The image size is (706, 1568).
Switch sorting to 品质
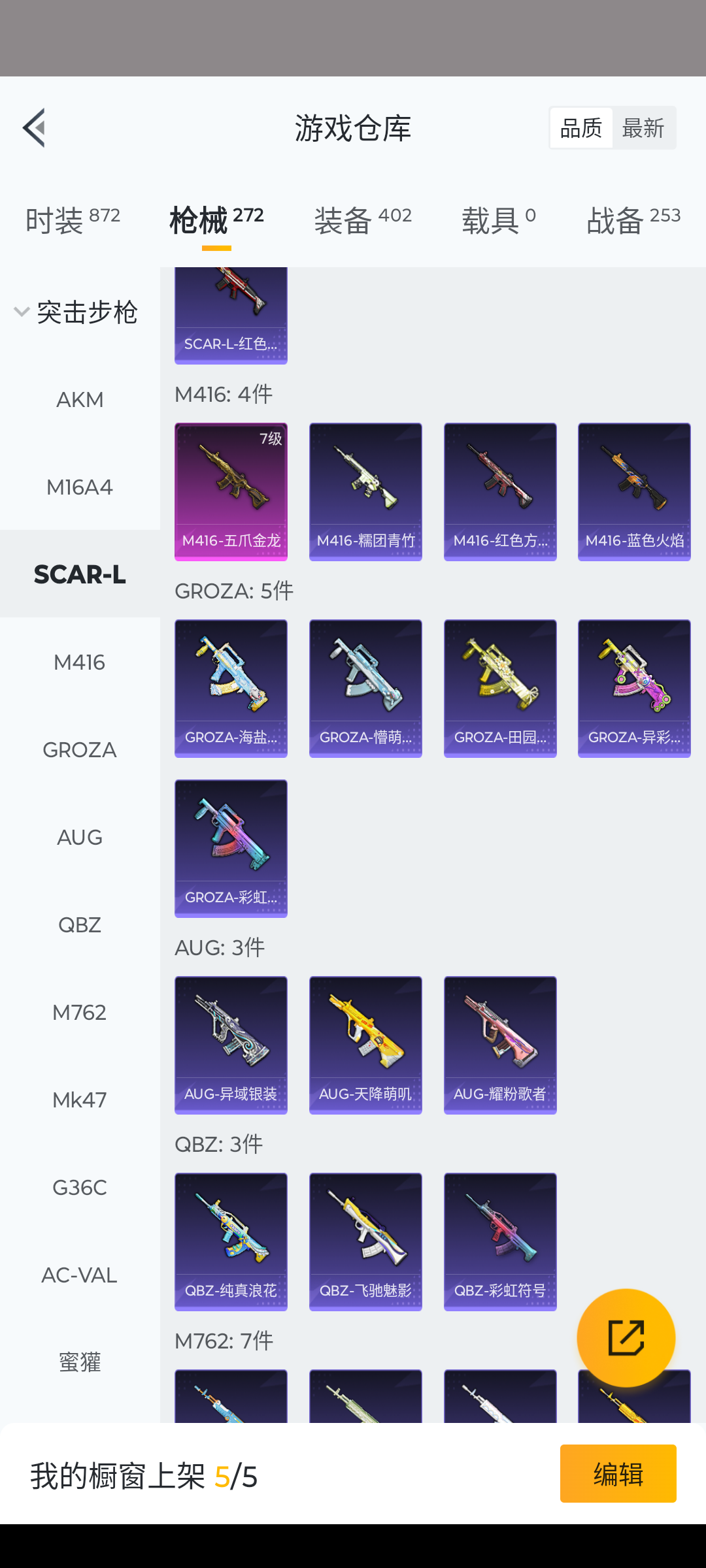tap(581, 128)
